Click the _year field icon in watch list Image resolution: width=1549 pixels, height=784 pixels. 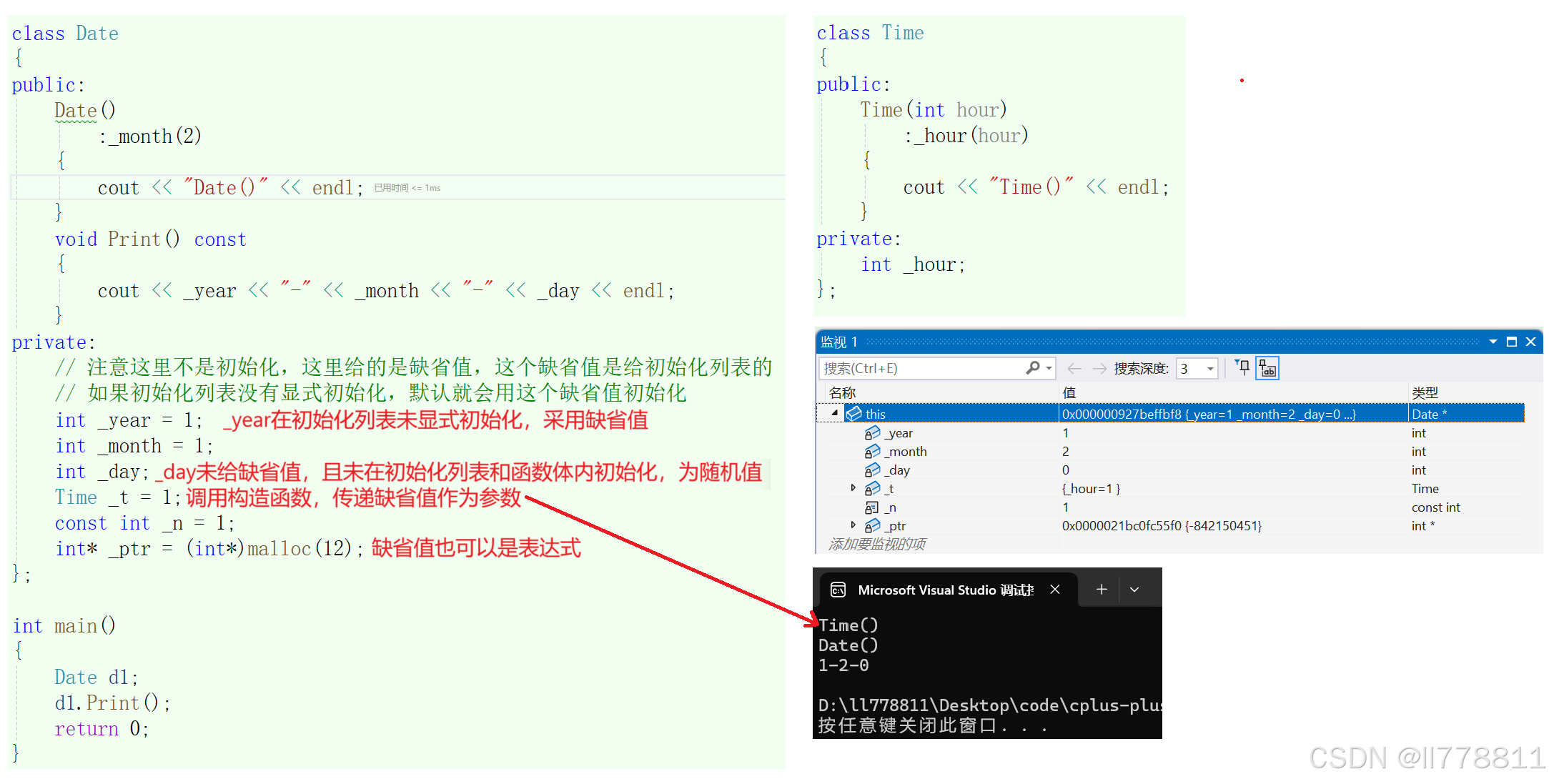[872, 433]
